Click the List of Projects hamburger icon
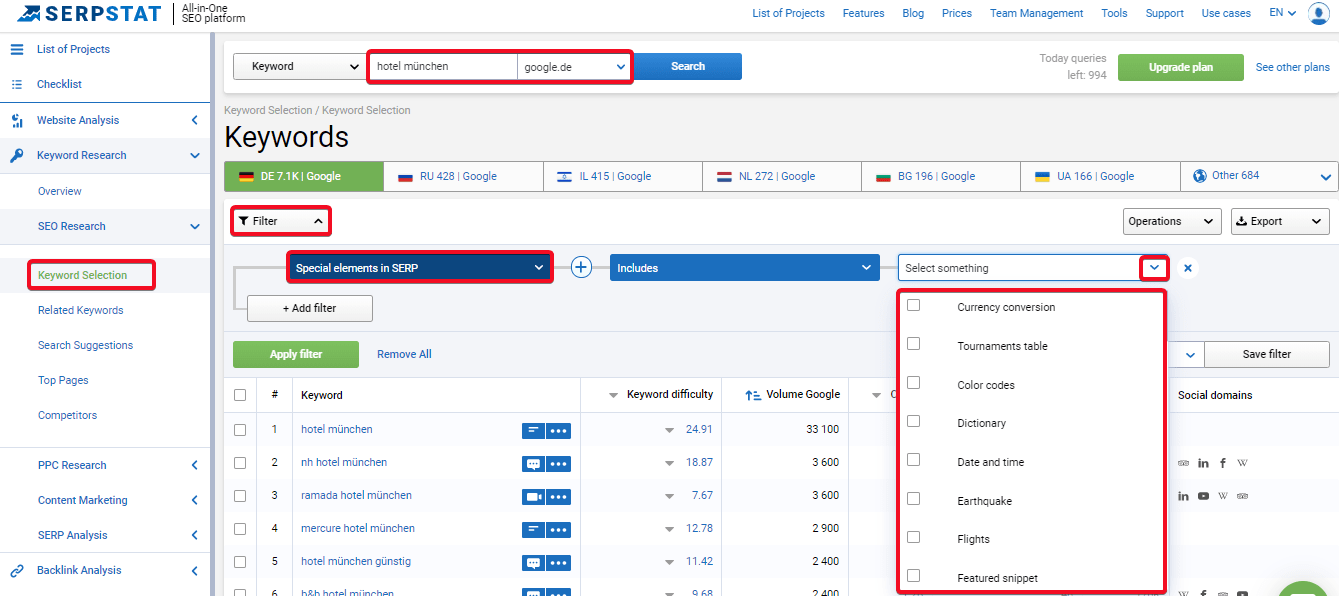 click(17, 49)
